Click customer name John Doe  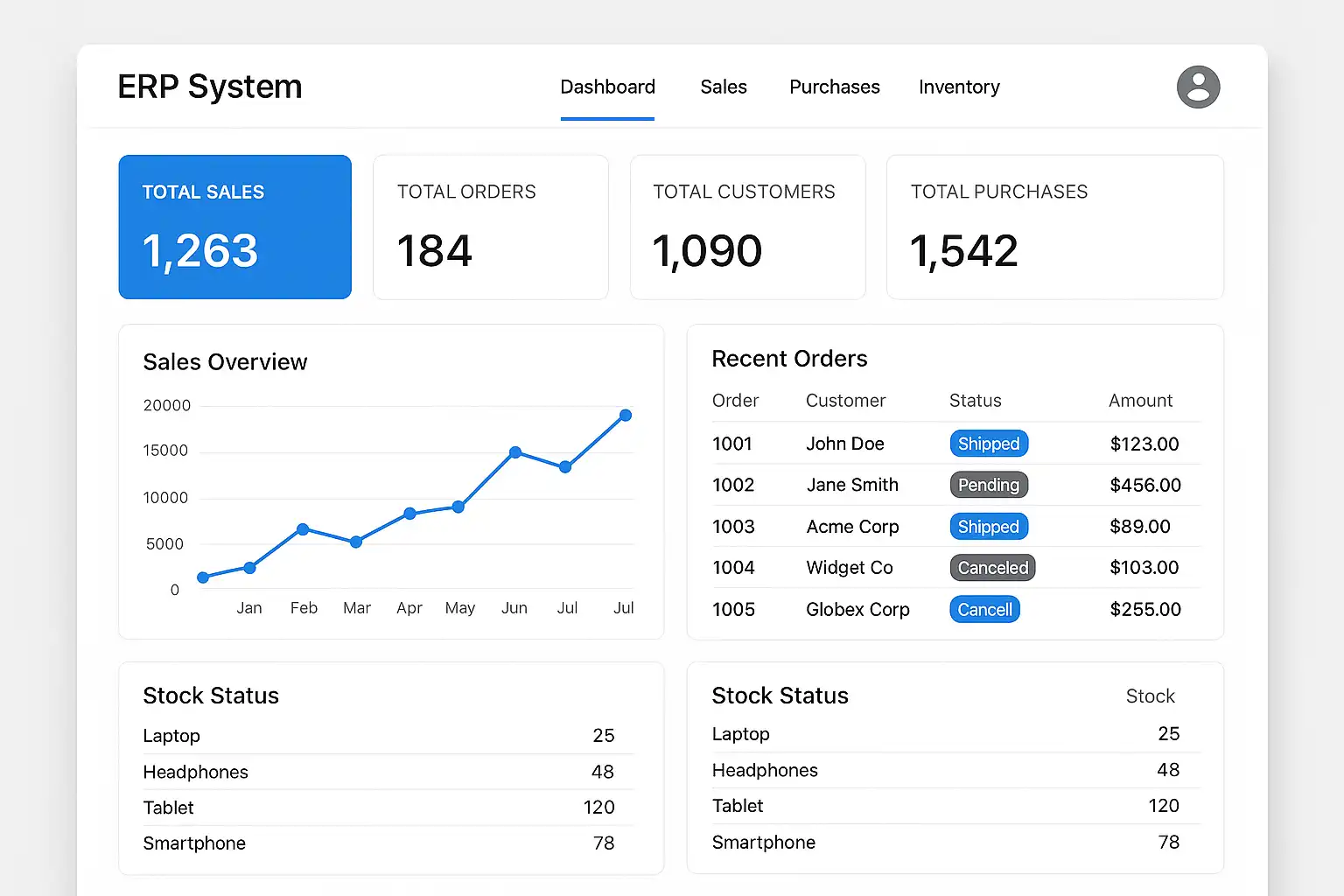click(x=844, y=444)
